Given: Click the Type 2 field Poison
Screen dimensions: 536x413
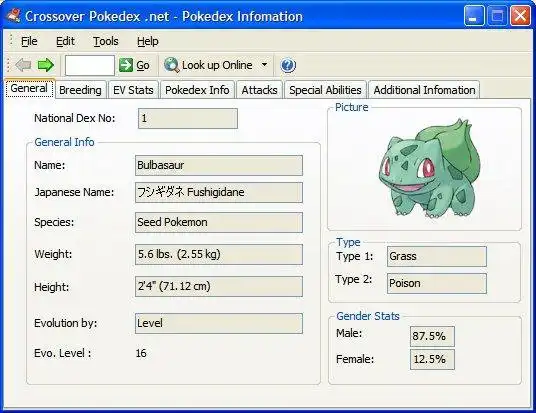Looking at the screenshot, I should pos(437,283).
